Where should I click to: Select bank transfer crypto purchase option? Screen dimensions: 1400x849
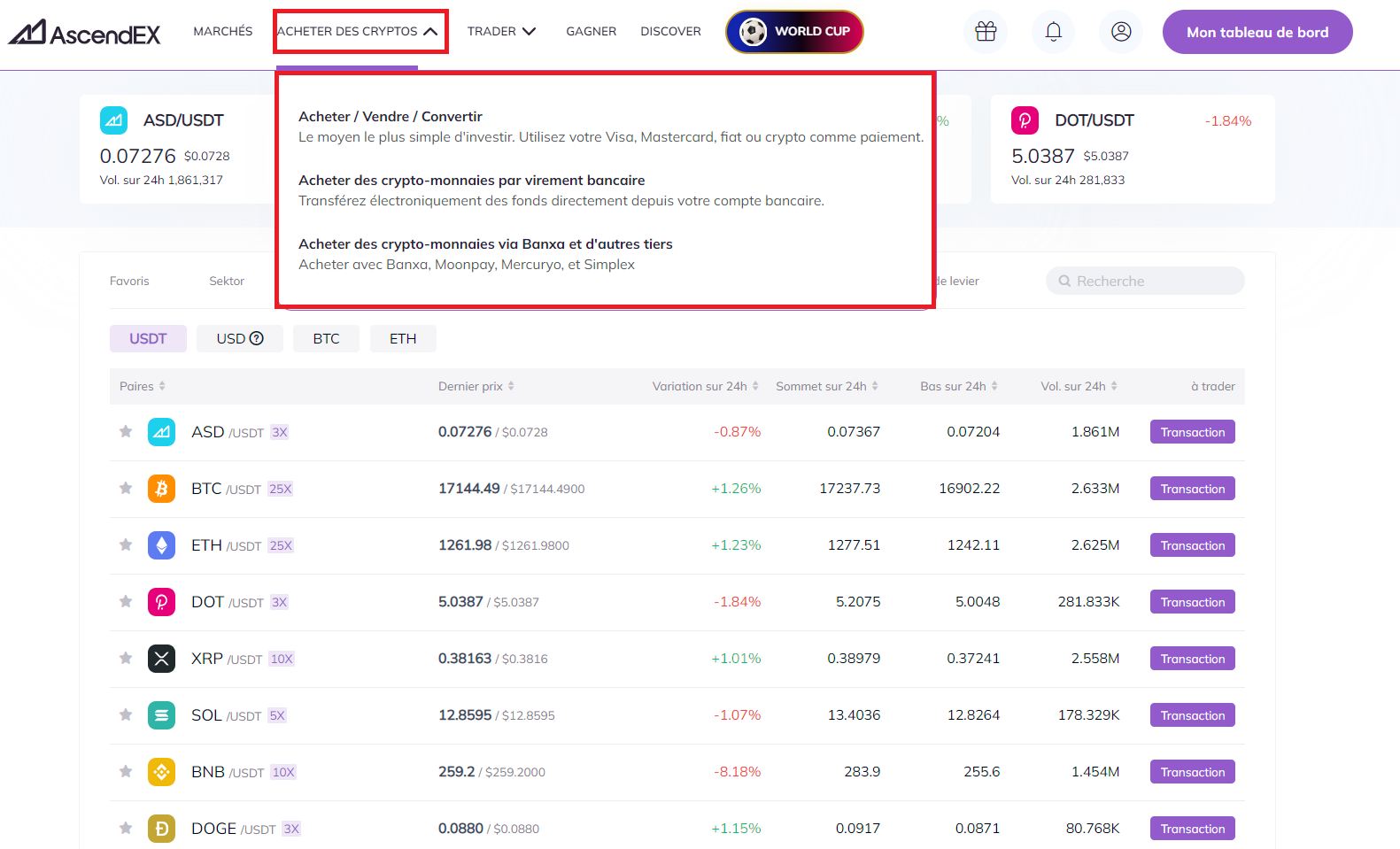(561, 190)
